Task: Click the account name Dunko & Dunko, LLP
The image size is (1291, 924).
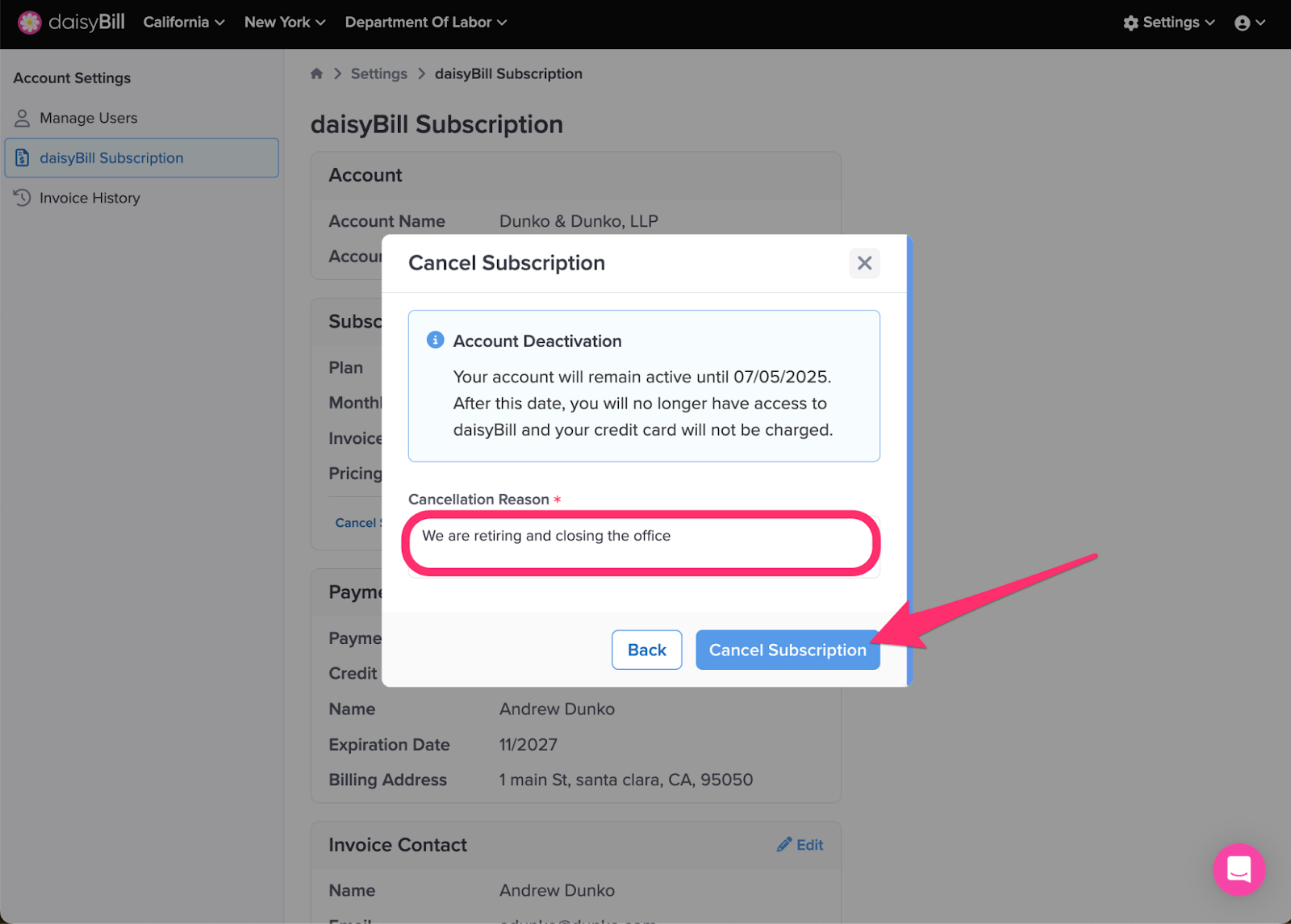Action: 579,221
